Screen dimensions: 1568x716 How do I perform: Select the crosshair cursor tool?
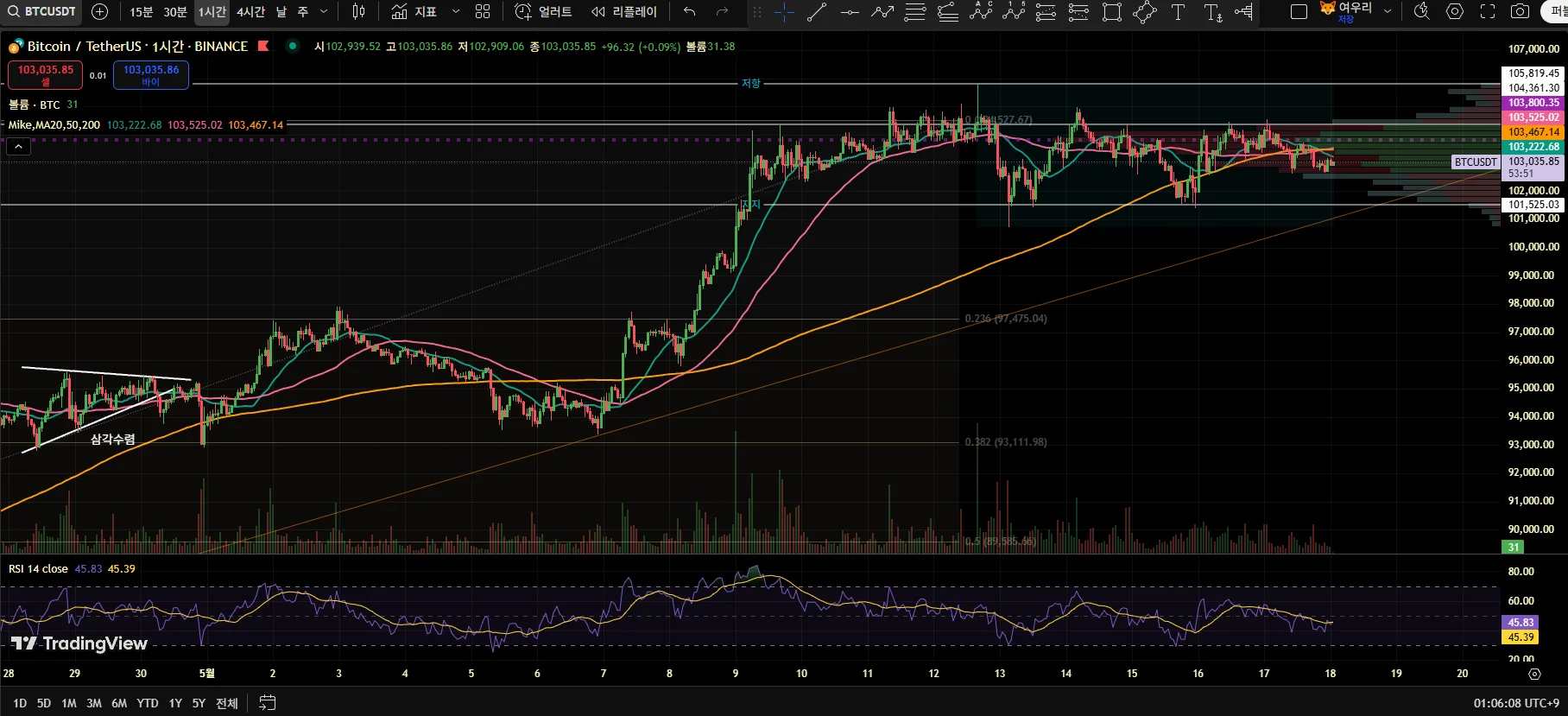pyautogui.click(x=784, y=12)
